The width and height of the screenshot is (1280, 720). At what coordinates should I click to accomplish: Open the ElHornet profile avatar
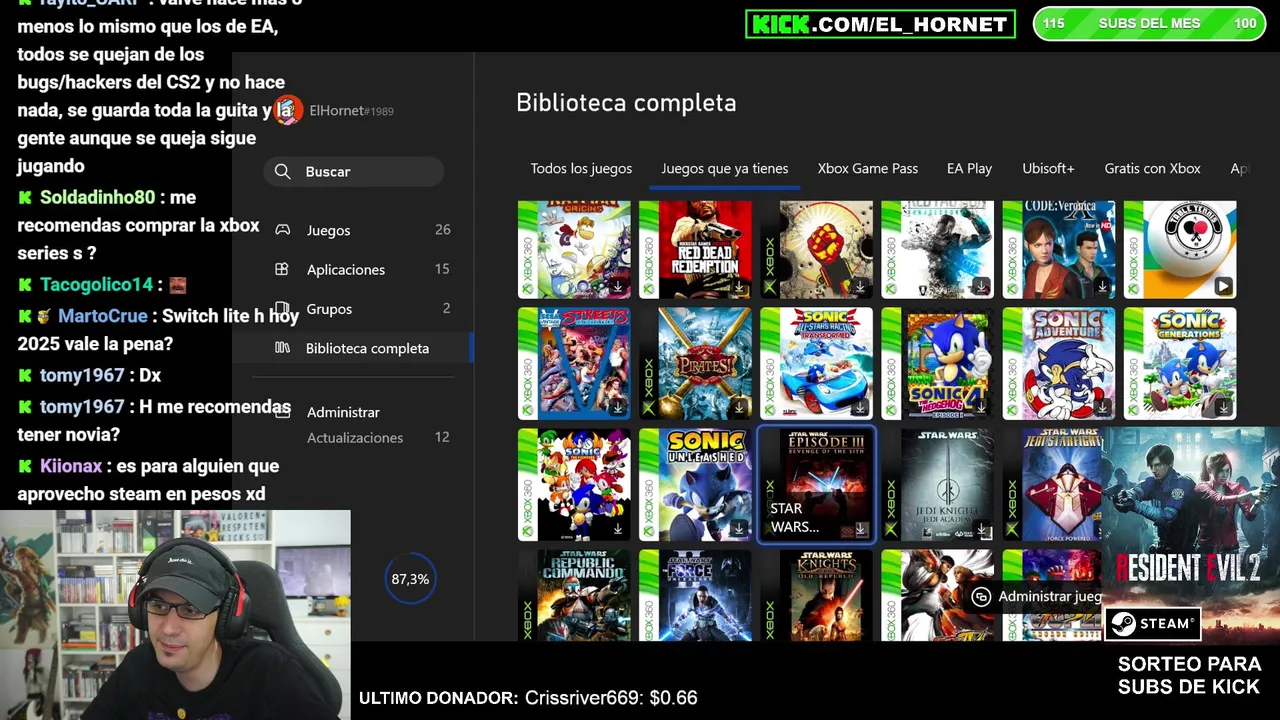288,110
